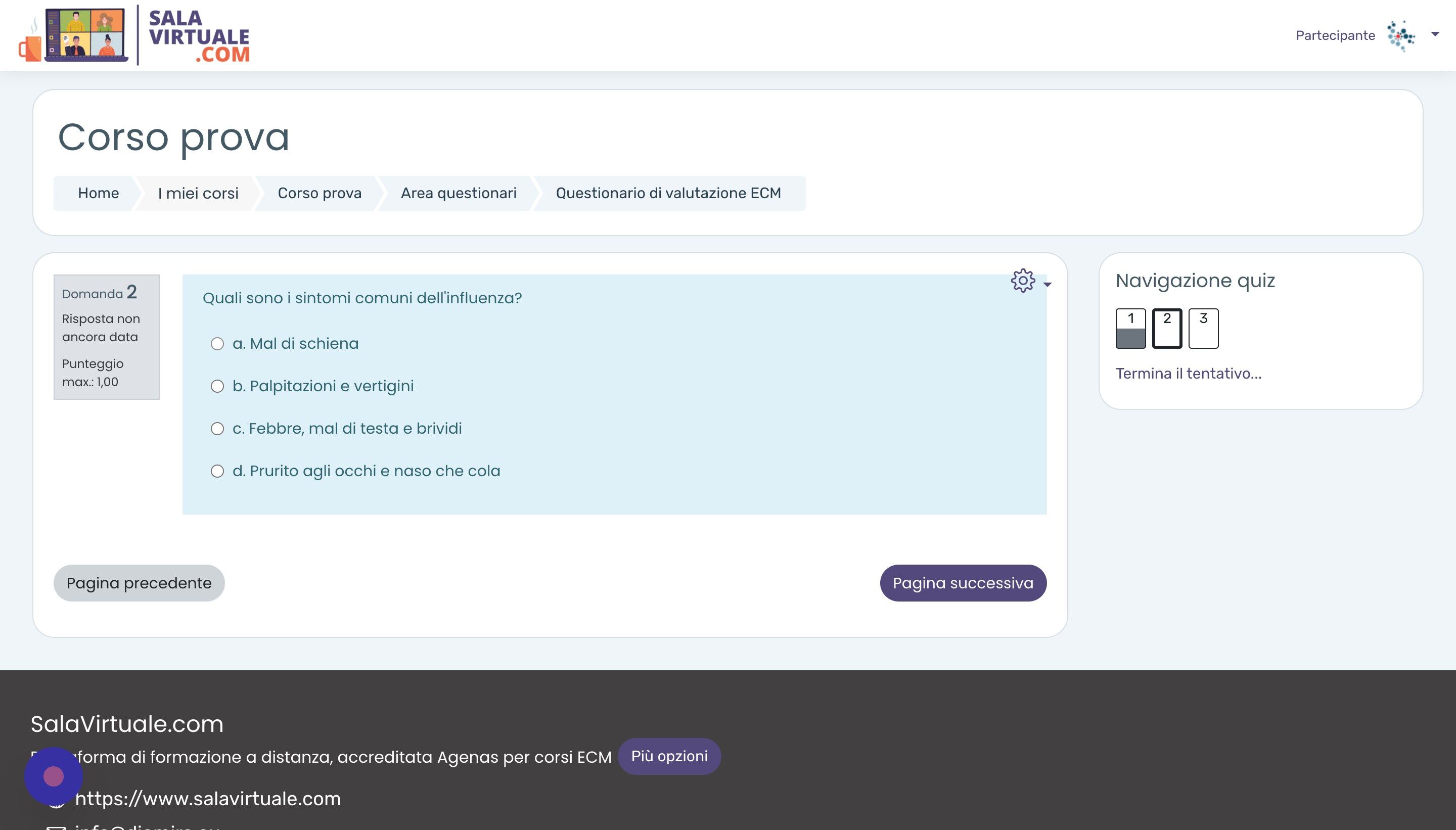Select answer b. Palpitazioni e vertigini

[217, 387]
